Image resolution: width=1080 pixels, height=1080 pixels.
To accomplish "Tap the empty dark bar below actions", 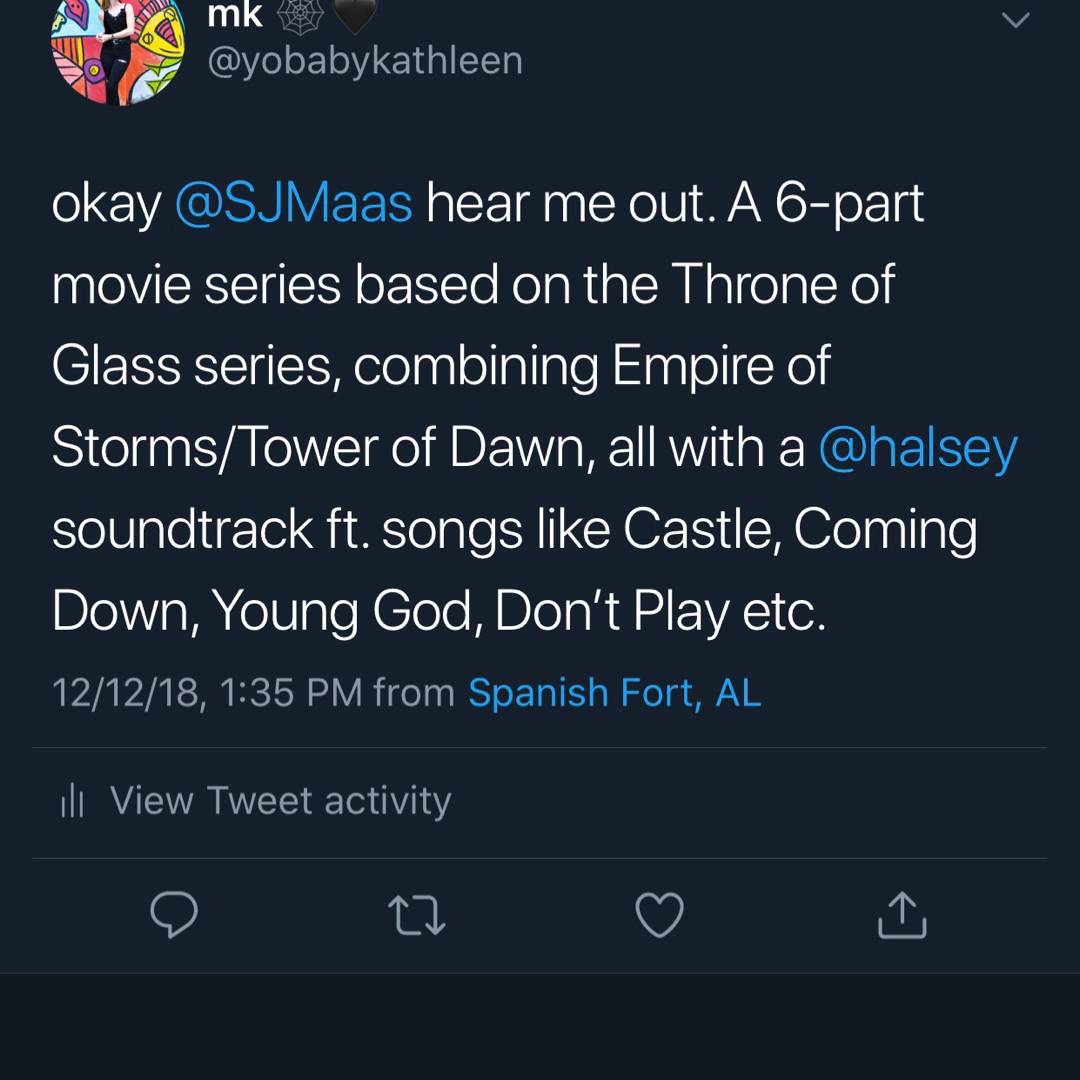I will (540, 1028).
